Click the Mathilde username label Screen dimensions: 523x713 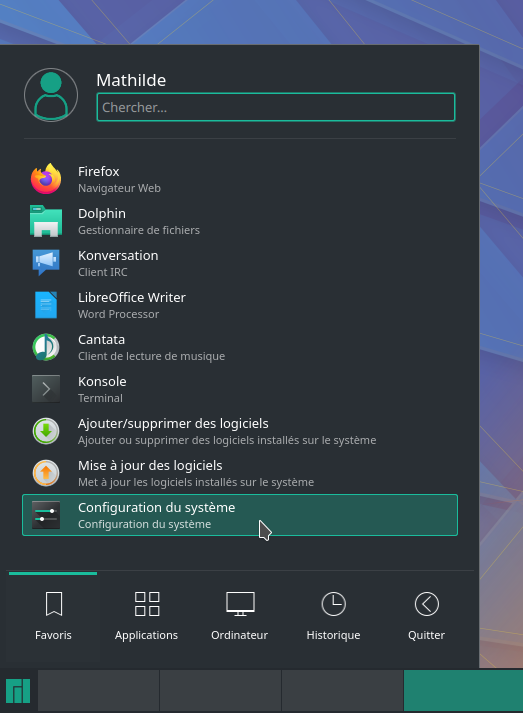click(131, 80)
